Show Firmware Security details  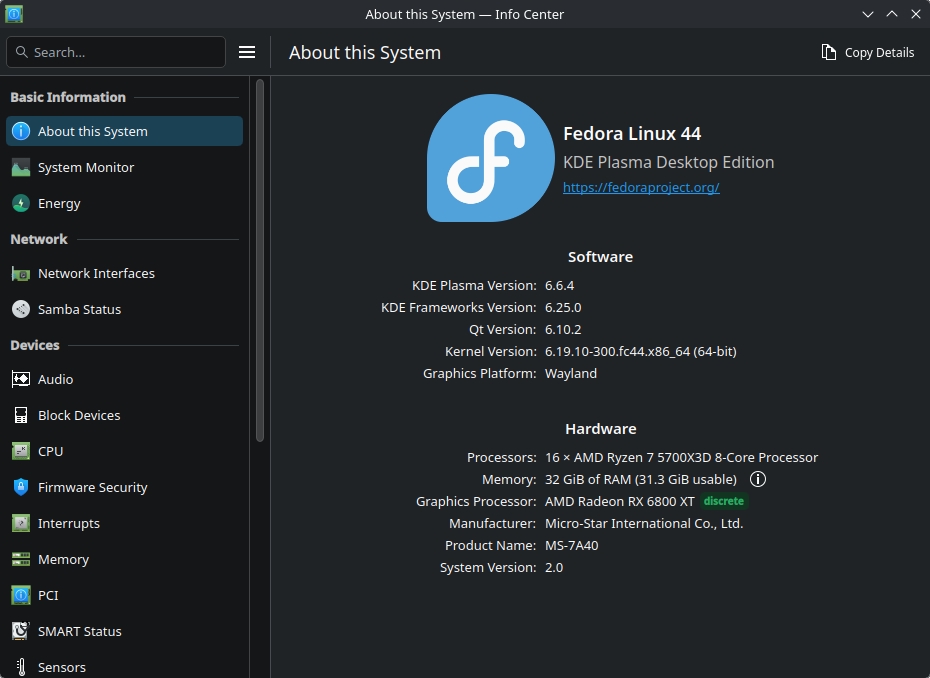(125, 487)
